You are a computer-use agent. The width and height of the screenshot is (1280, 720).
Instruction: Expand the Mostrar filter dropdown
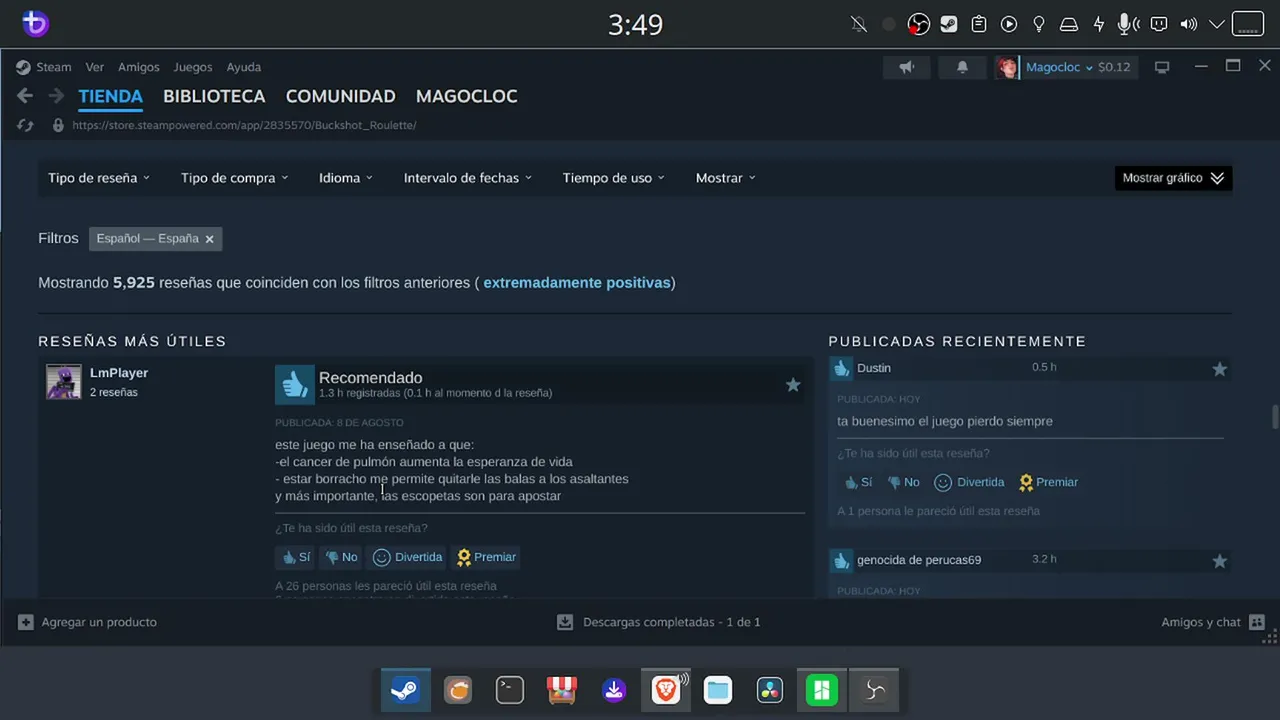pos(725,178)
